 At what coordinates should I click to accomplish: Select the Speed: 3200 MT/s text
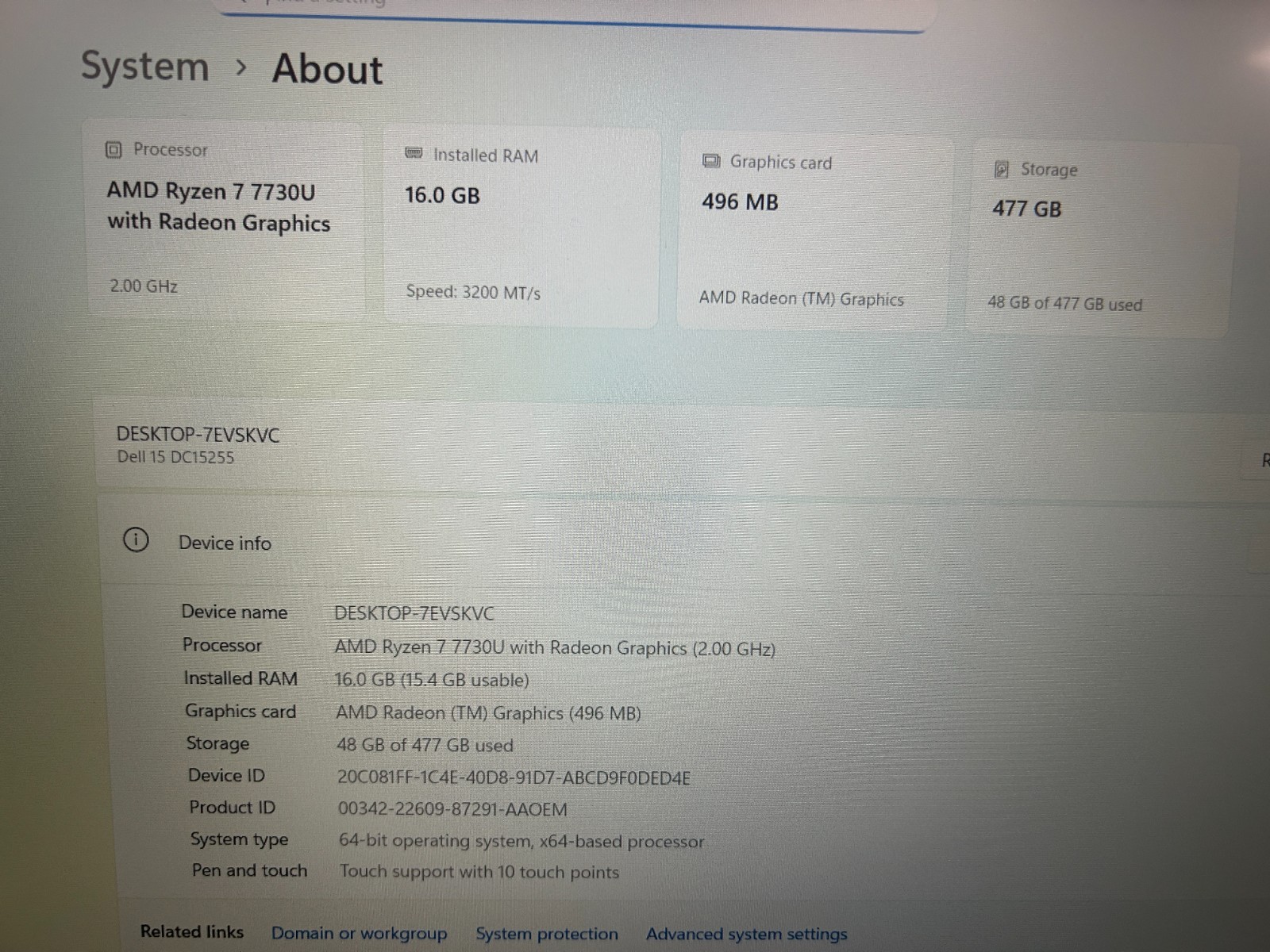tap(473, 292)
